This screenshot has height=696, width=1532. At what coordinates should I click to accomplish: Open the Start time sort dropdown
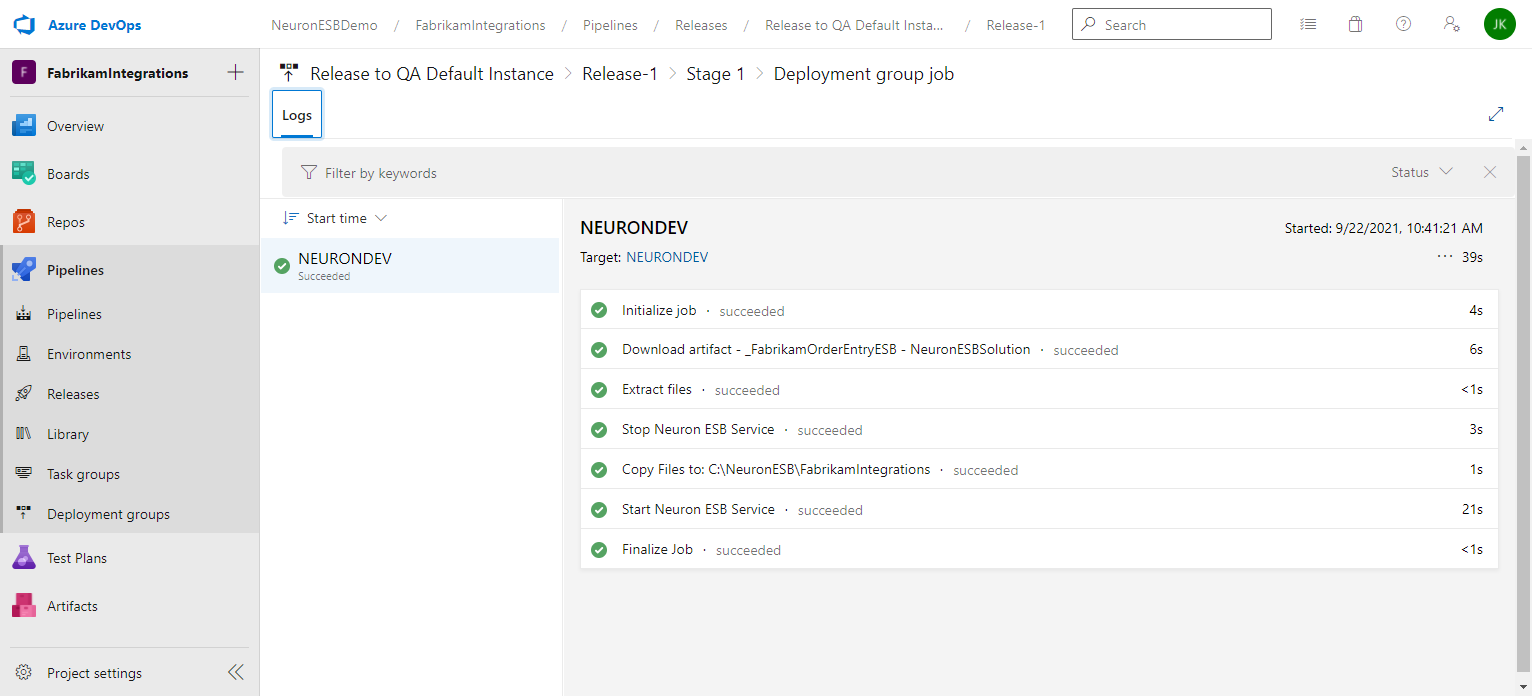click(x=335, y=218)
